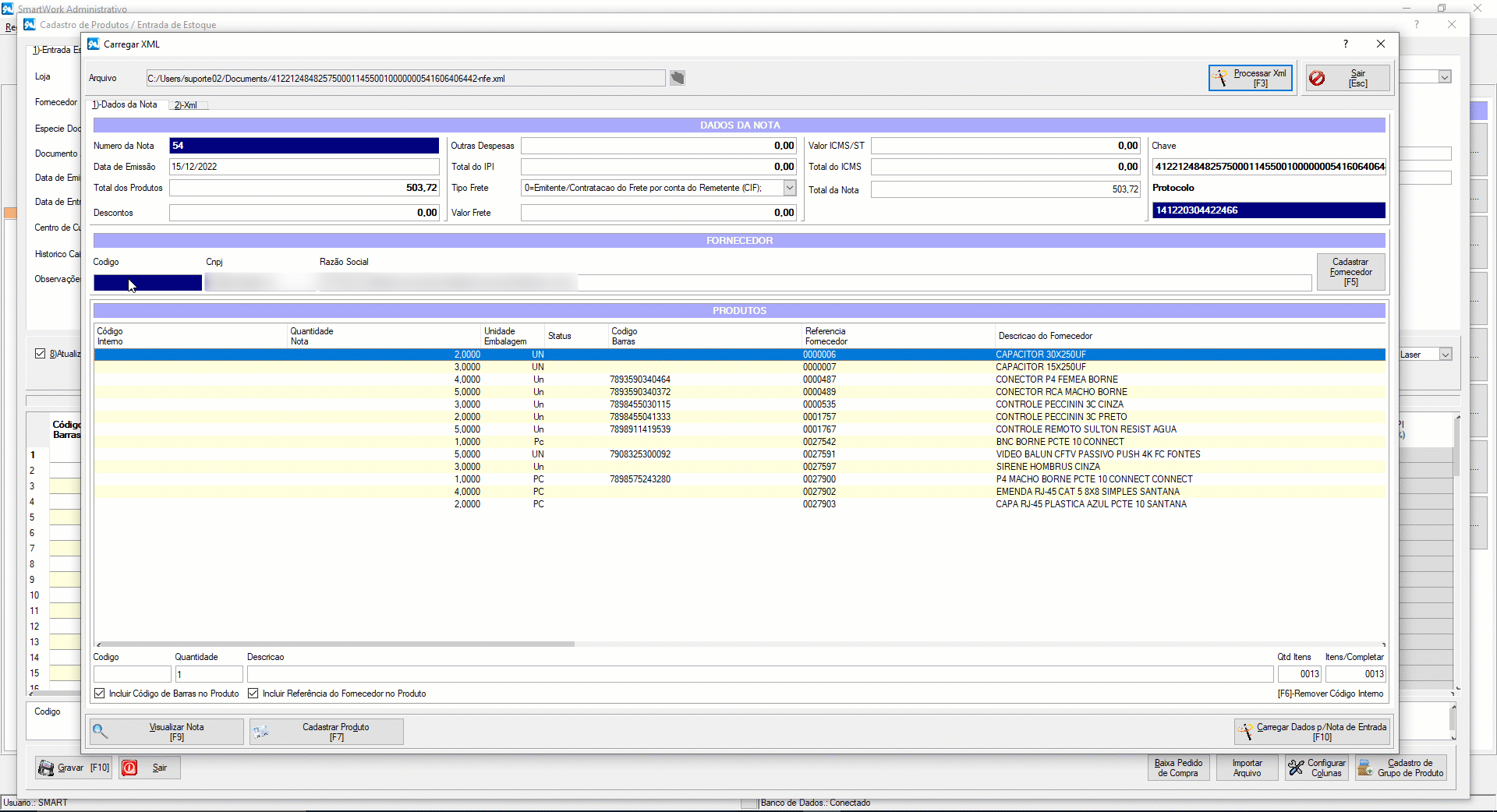Image resolution: width=1497 pixels, height=812 pixels.
Task: Expand the Laser dropdown on the right
Action: point(1445,355)
